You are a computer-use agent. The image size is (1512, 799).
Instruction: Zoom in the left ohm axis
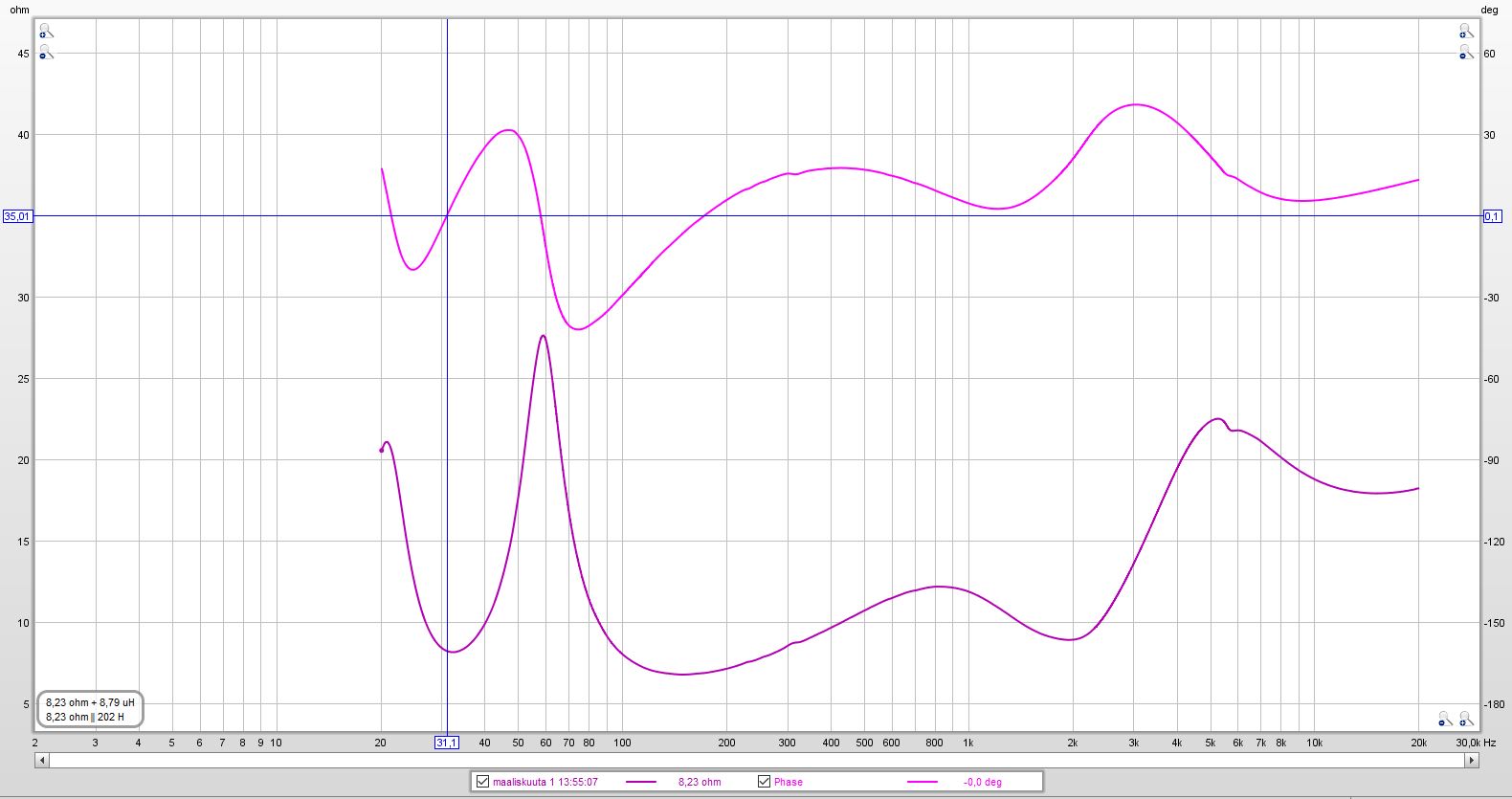click(45, 32)
